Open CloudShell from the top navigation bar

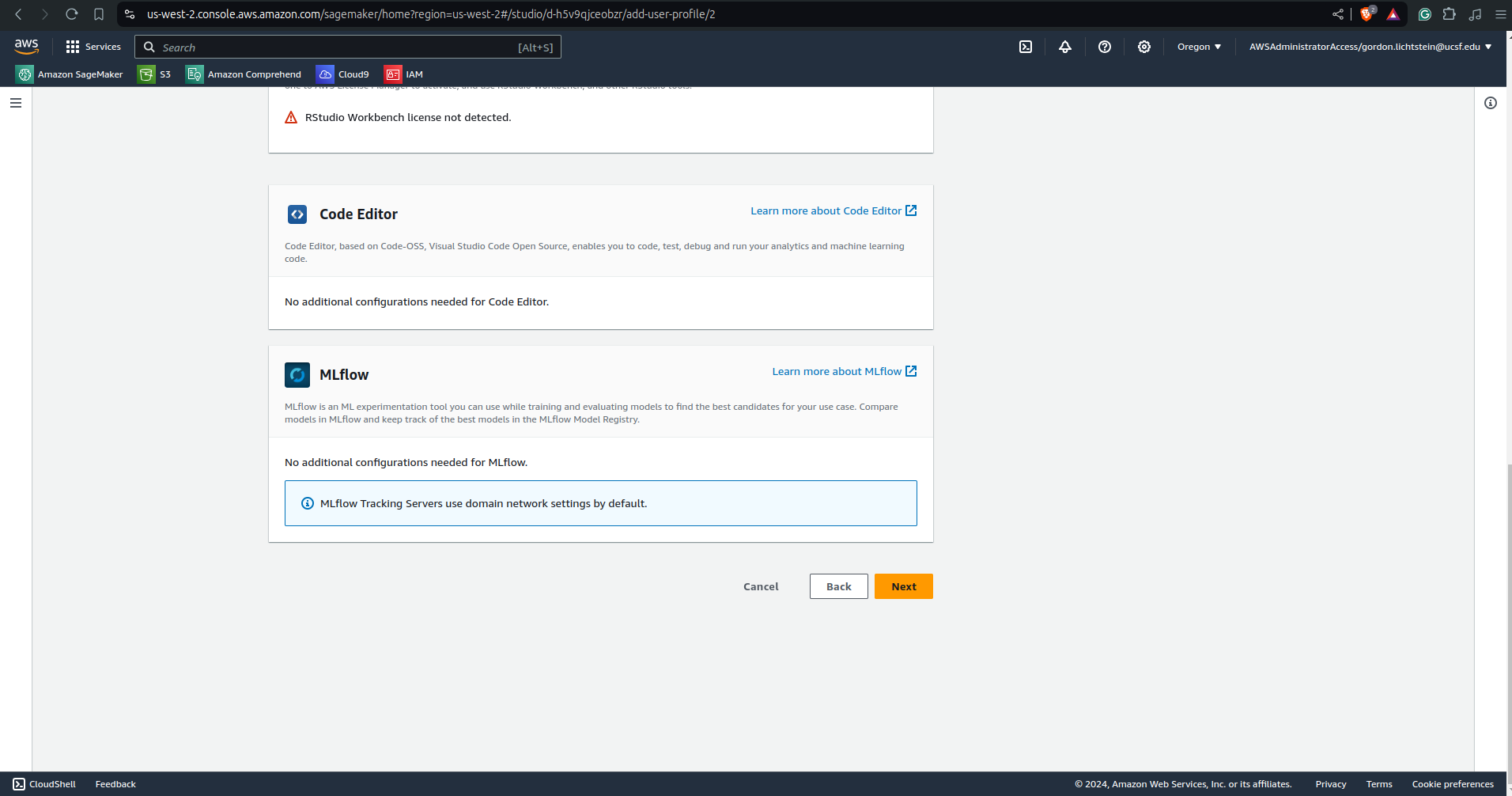[1026, 47]
